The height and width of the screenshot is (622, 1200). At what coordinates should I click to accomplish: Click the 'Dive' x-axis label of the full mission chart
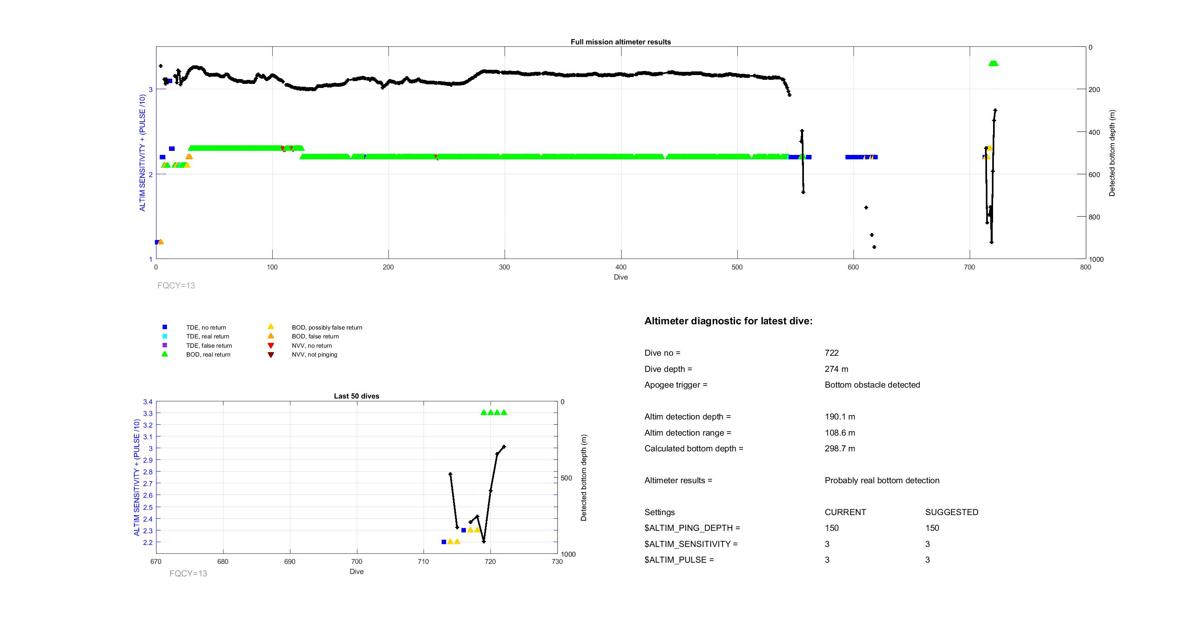coord(621,277)
